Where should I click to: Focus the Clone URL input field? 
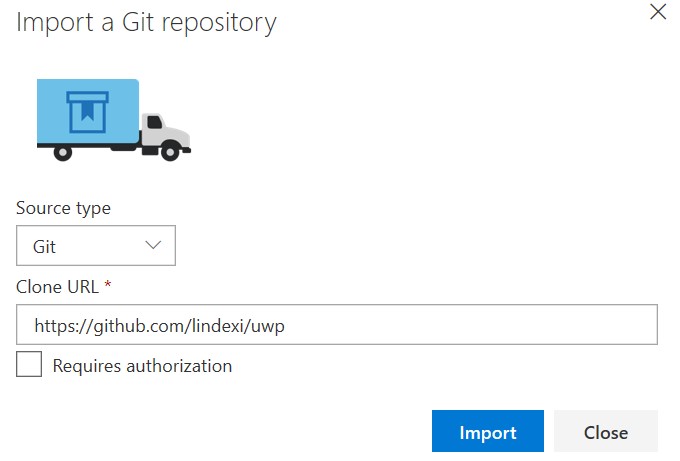337,324
